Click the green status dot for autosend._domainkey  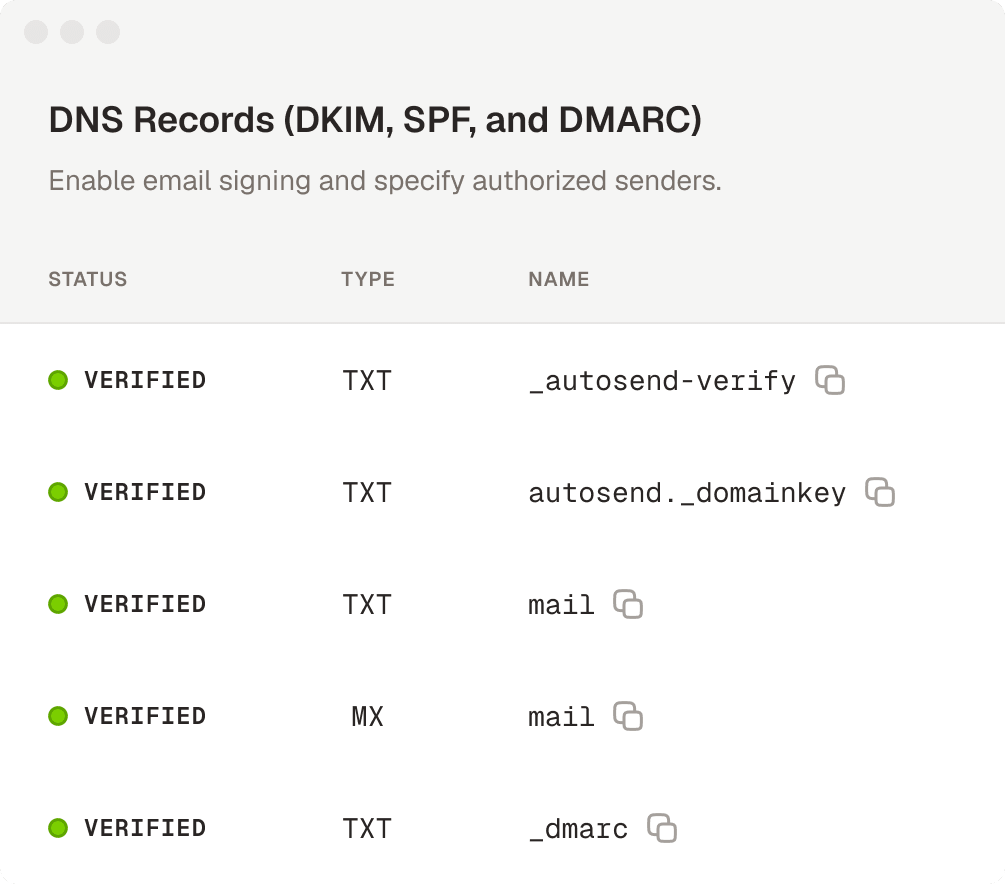[x=58, y=492]
